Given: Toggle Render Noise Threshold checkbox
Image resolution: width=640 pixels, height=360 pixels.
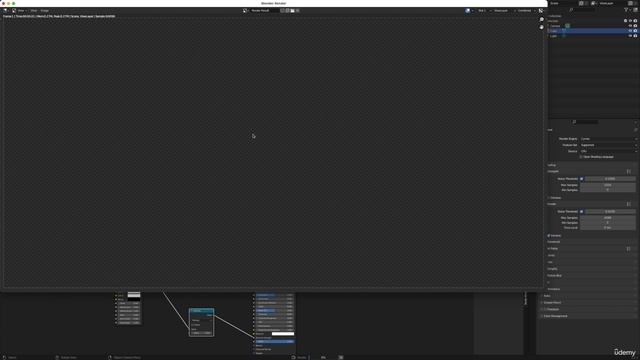Looking at the screenshot, I should tap(582, 211).
